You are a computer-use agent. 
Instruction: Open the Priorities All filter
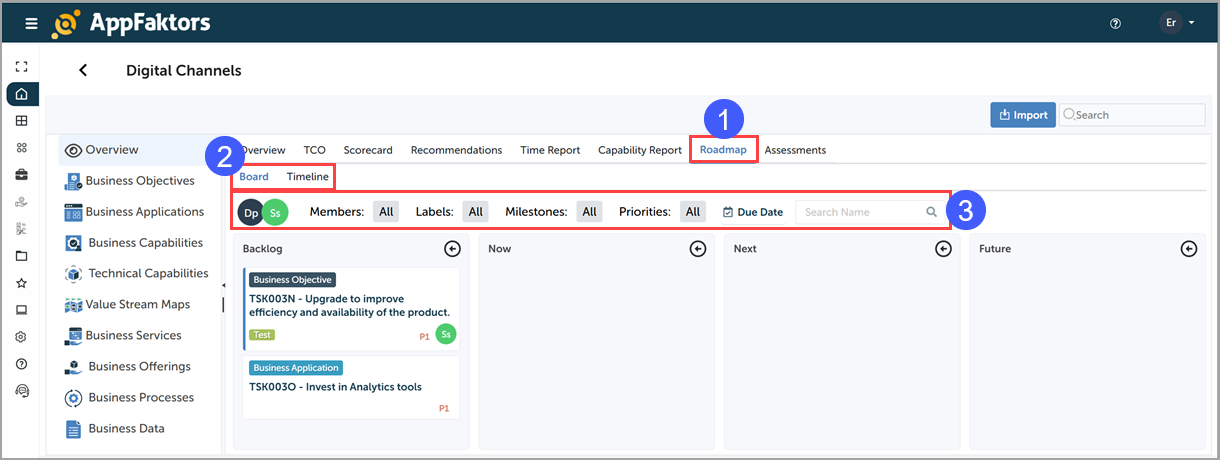693,212
